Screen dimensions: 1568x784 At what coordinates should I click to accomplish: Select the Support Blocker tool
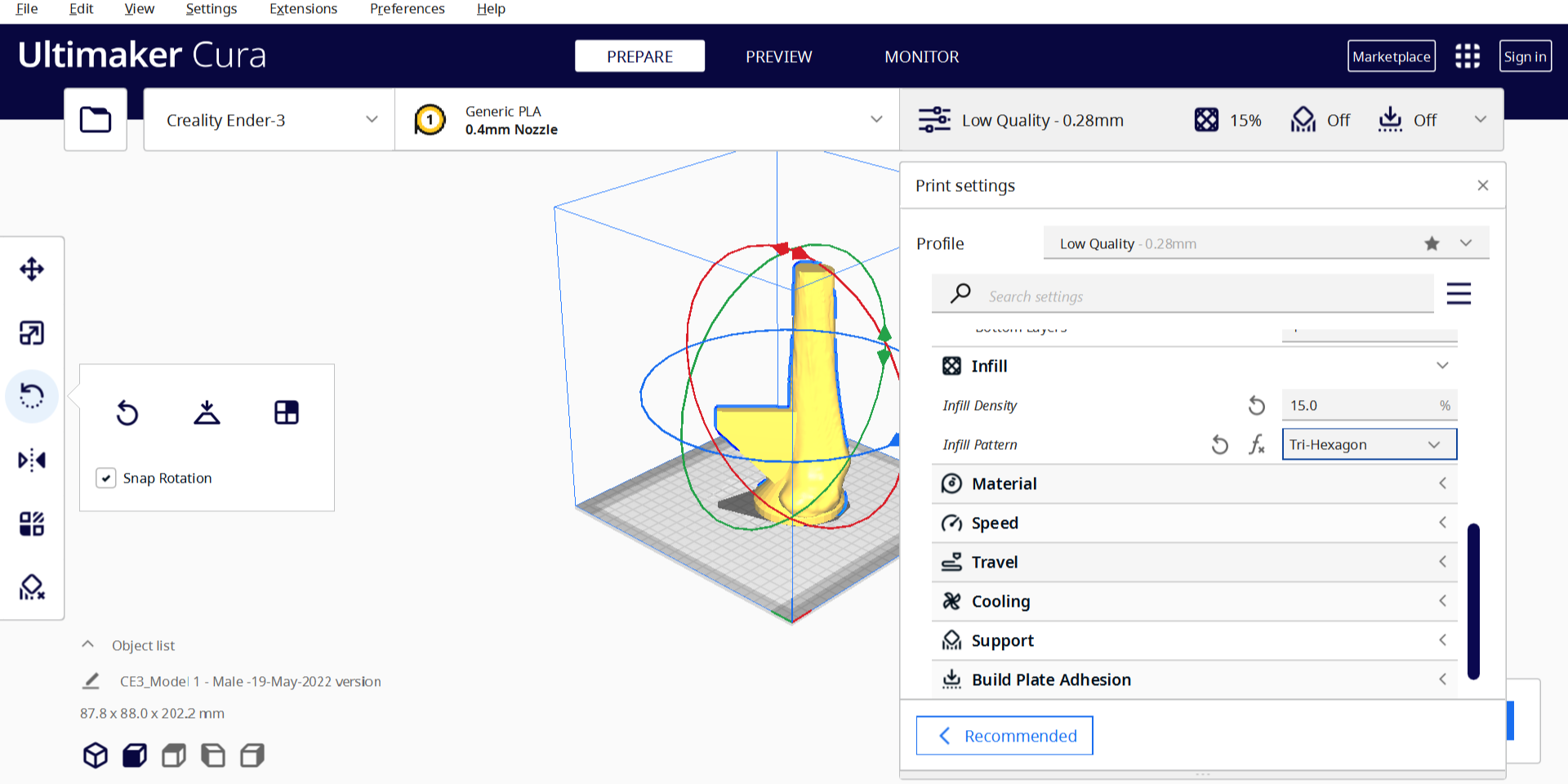32,587
